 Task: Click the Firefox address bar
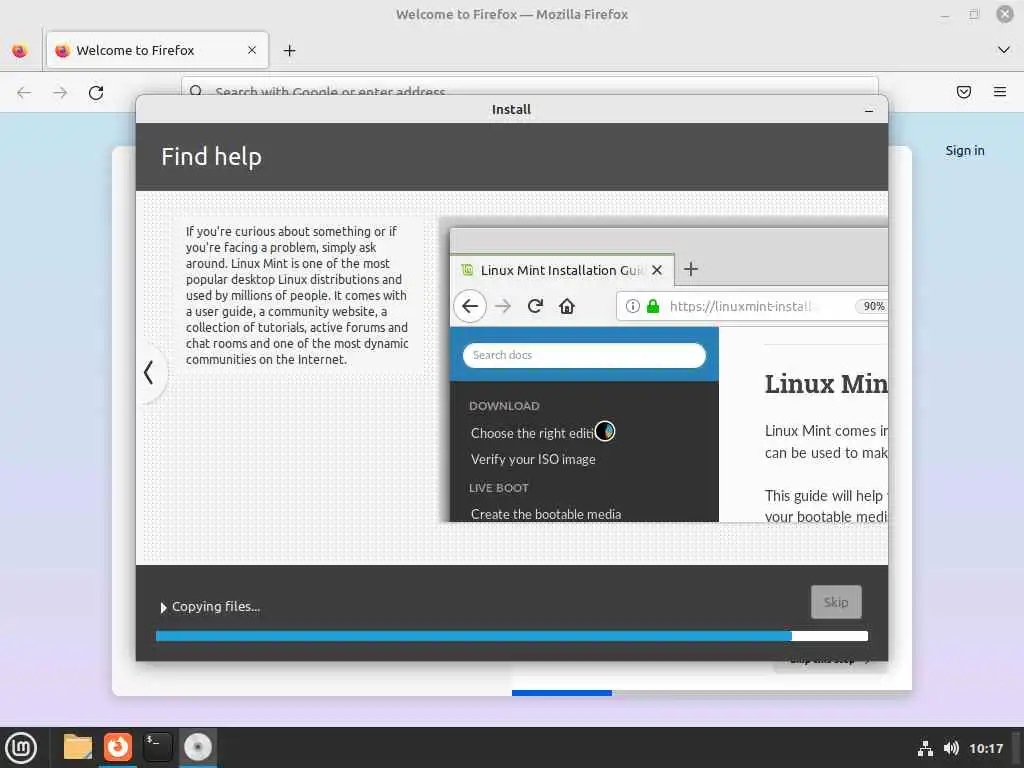point(529,86)
